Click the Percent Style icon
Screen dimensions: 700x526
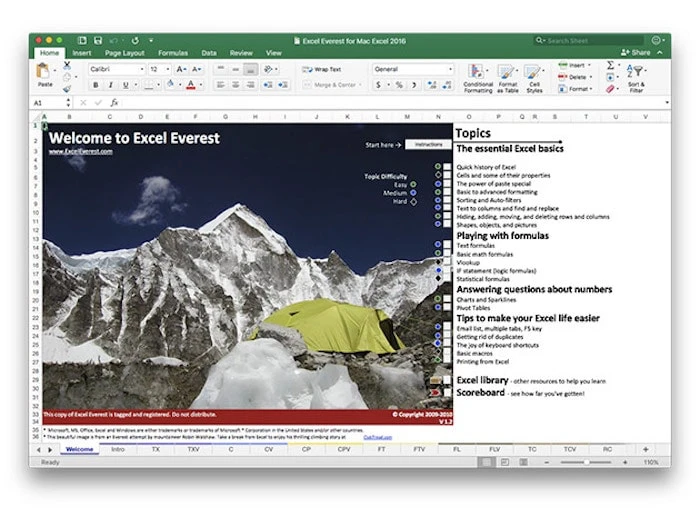pos(399,84)
